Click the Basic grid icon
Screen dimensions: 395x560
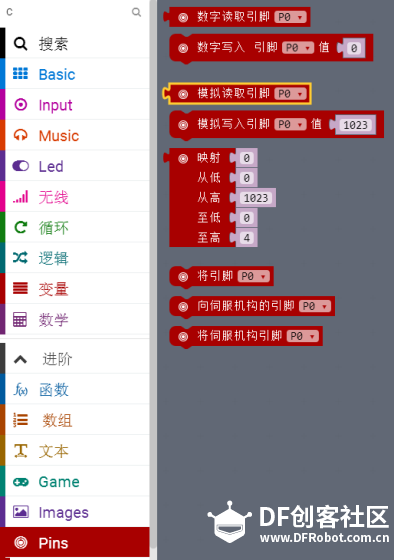pos(20,74)
